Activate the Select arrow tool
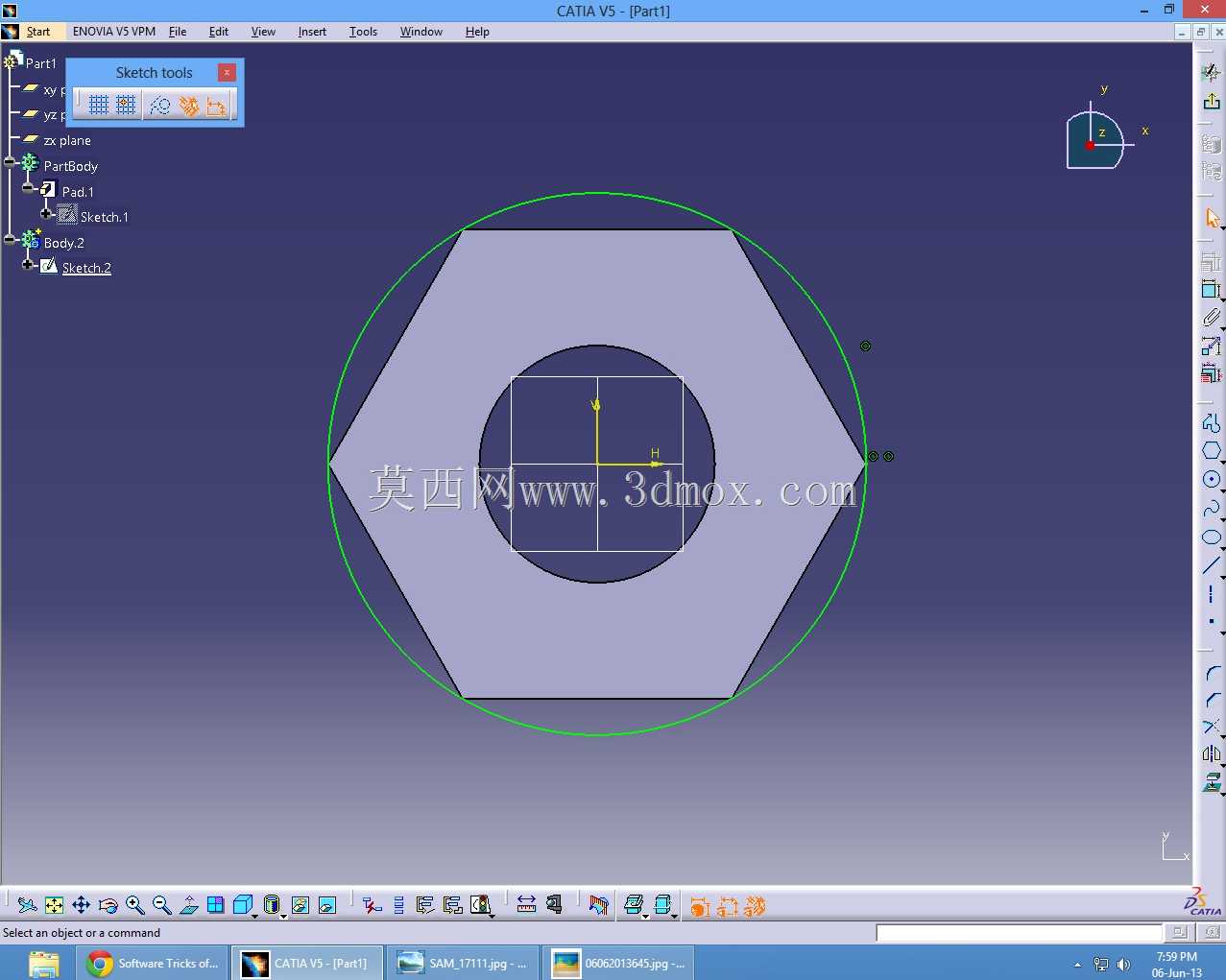The width and height of the screenshot is (1226, 980). pyautogui.click(x=1212, y=219)
